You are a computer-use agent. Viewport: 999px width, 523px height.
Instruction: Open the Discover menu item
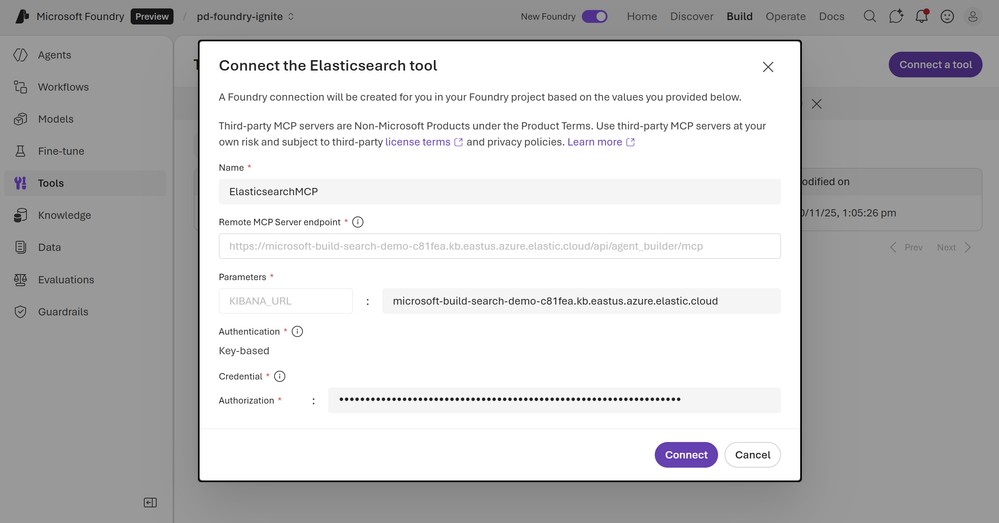coord(691,17)
